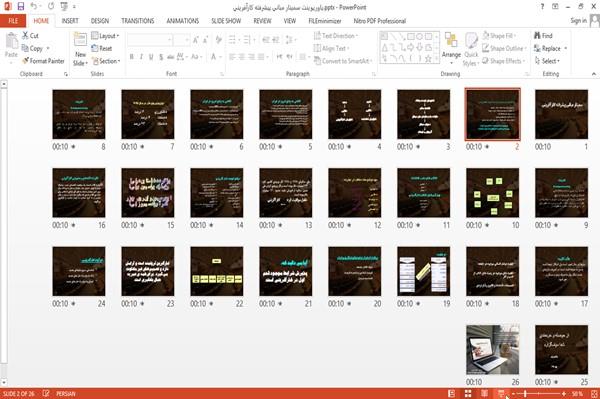Click the Copy icon
Screen dimensions: 600x399
(x=25, y=48)
